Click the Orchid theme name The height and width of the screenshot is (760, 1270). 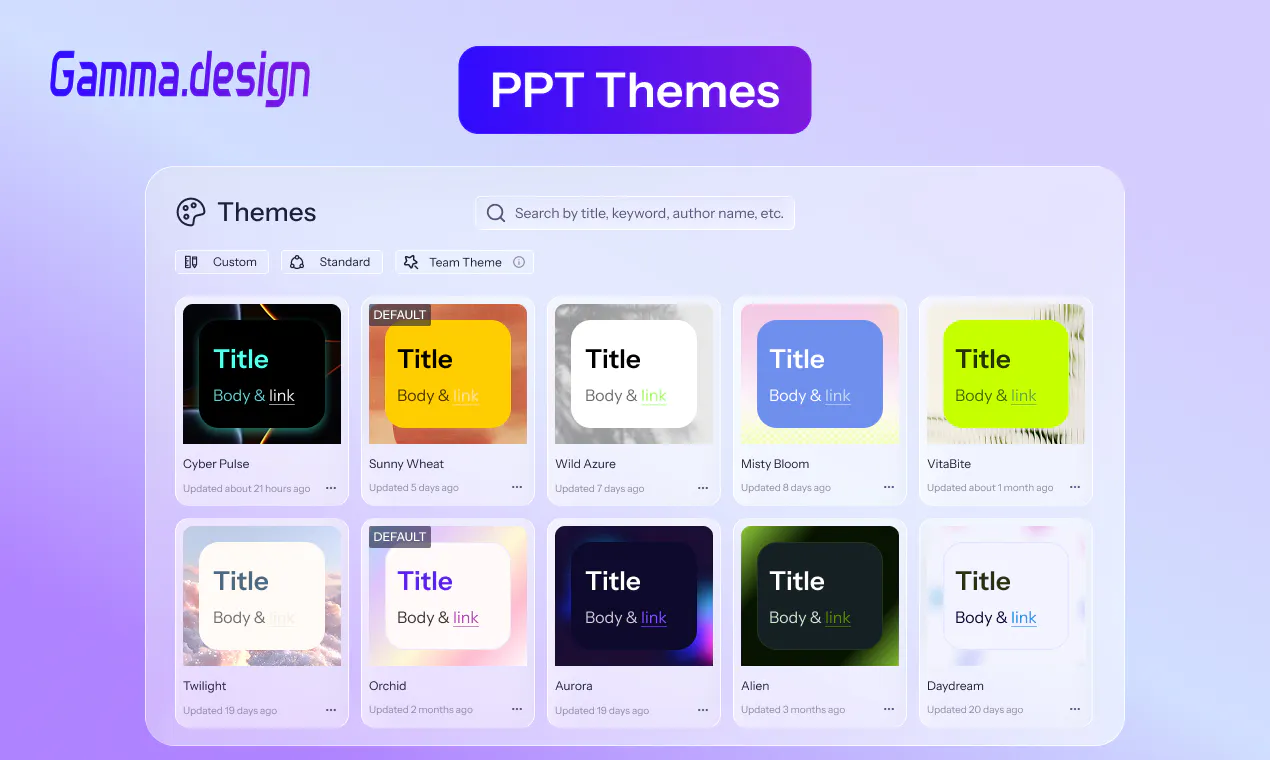388,686
